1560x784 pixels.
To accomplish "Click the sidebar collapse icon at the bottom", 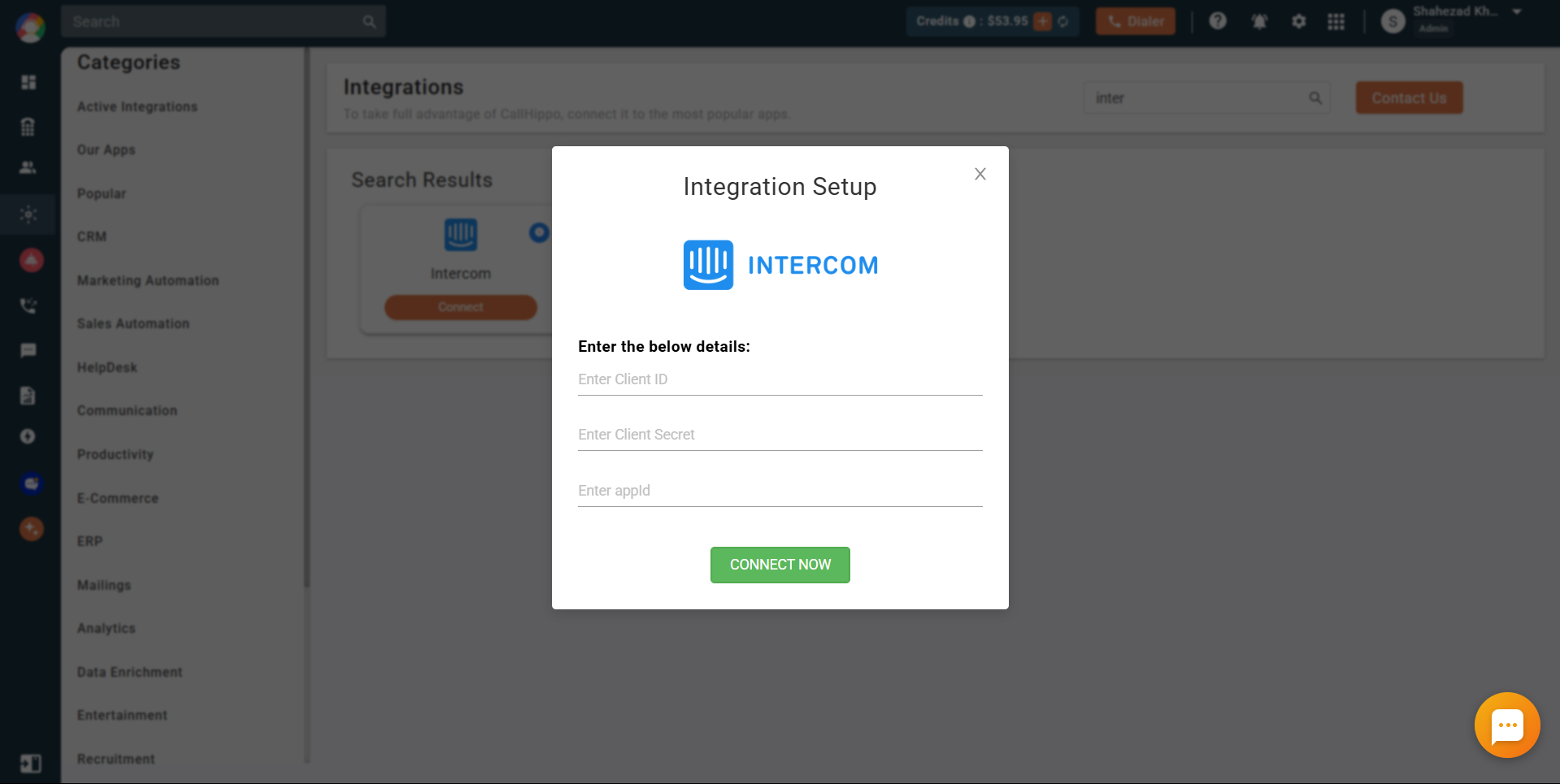I will point(30,764).
